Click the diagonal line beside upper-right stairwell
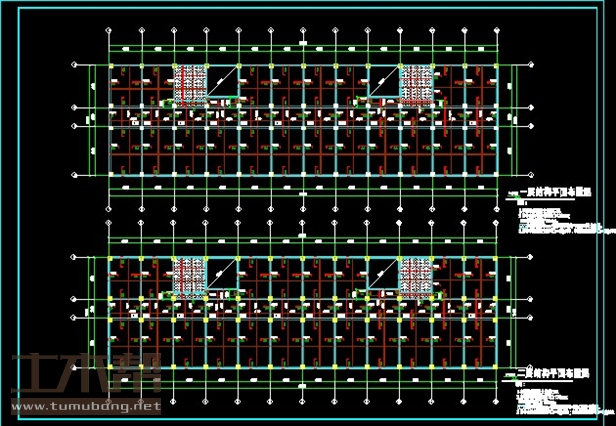This screenshot has height=426, width=616. (383, 82)
